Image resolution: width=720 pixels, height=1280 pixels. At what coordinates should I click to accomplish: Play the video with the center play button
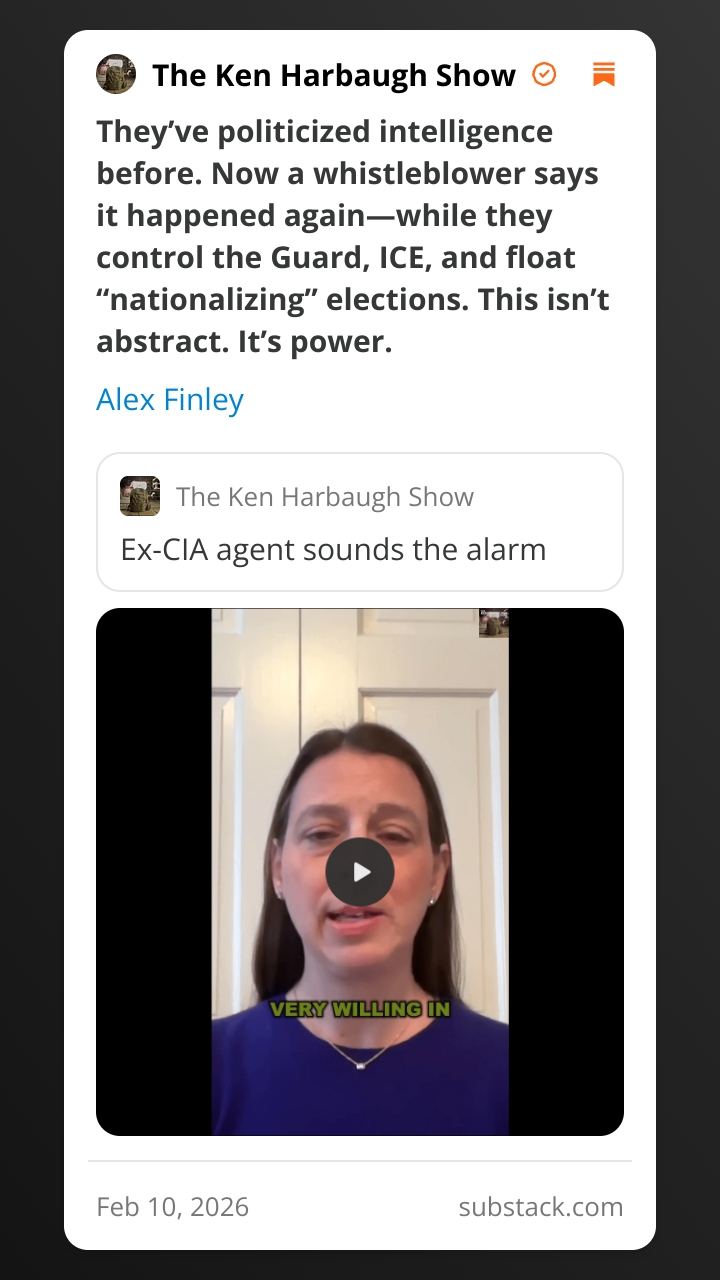[360, 872]
